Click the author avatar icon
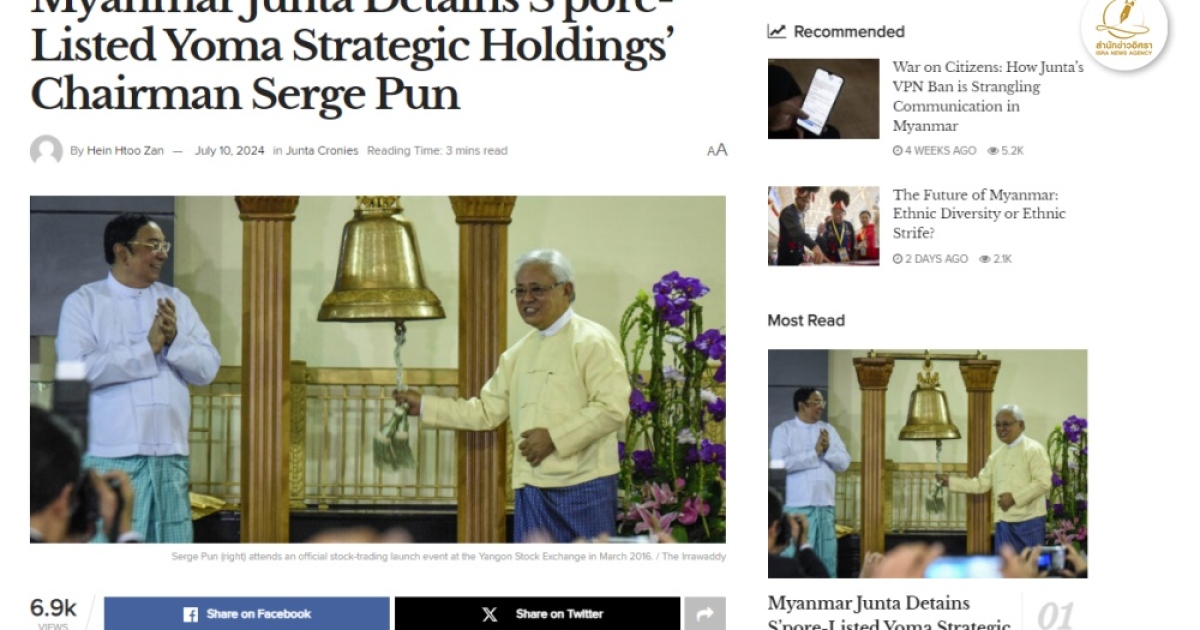1200x630 pixels. click(x=46, y=151)
